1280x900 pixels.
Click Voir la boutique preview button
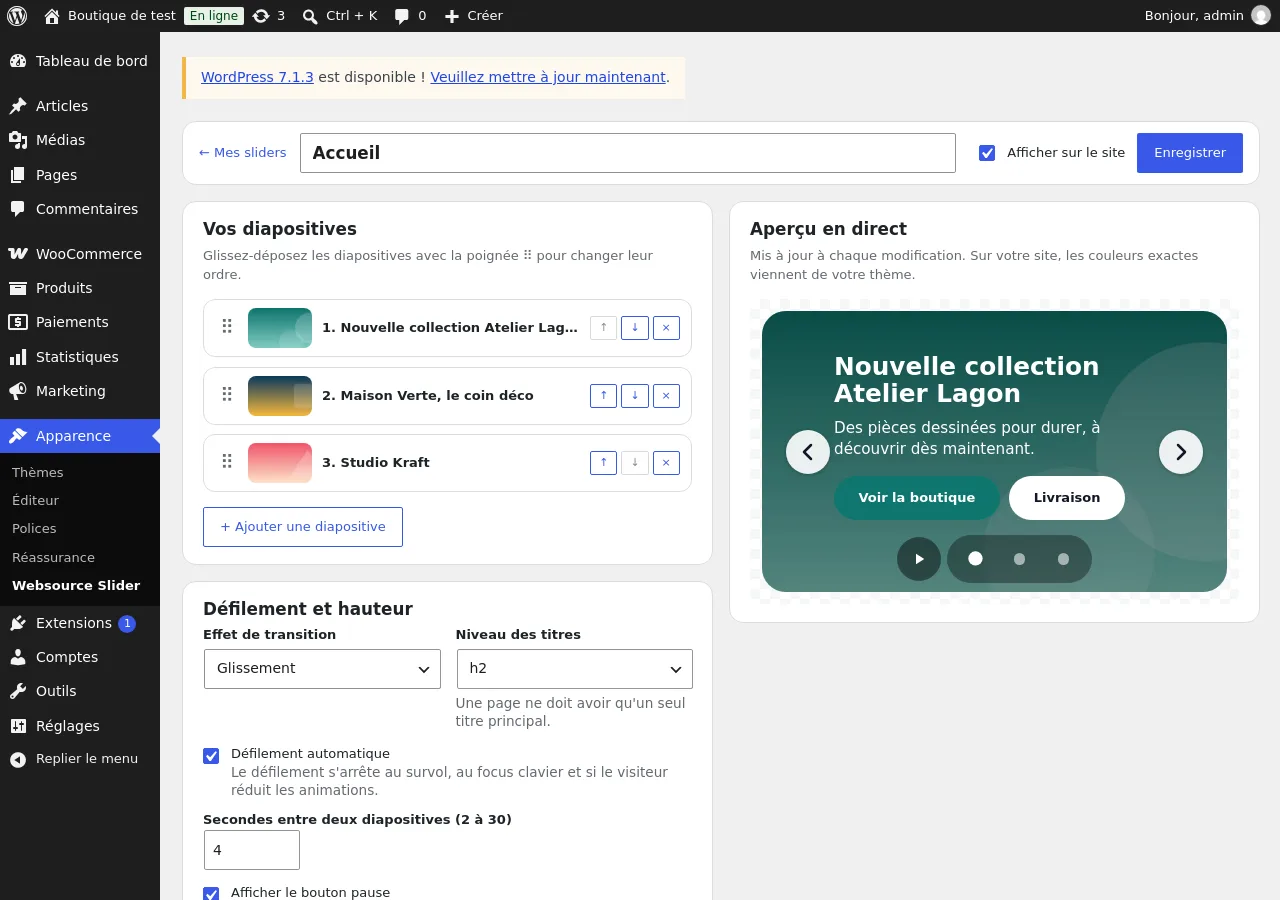(917, 498)
